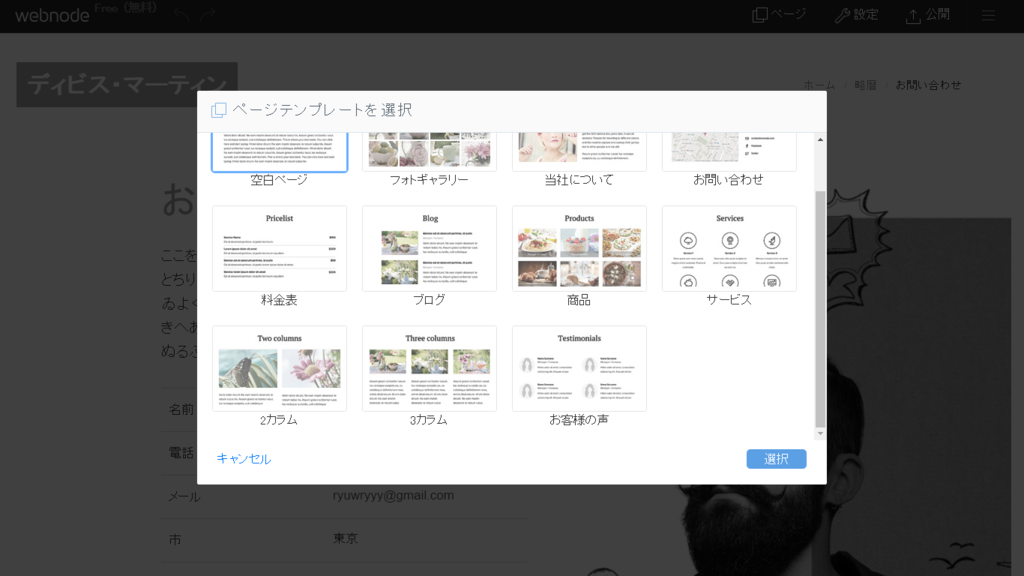Open the 略歴 navigation link
Image resolution: width=1024 pixels, height=576 pixels.
(865, 85)
